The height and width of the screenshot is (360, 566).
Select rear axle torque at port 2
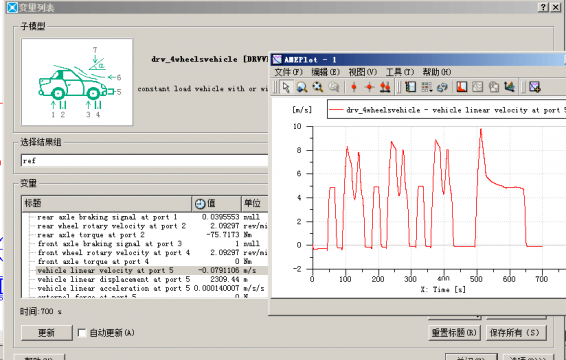(91, 235)
